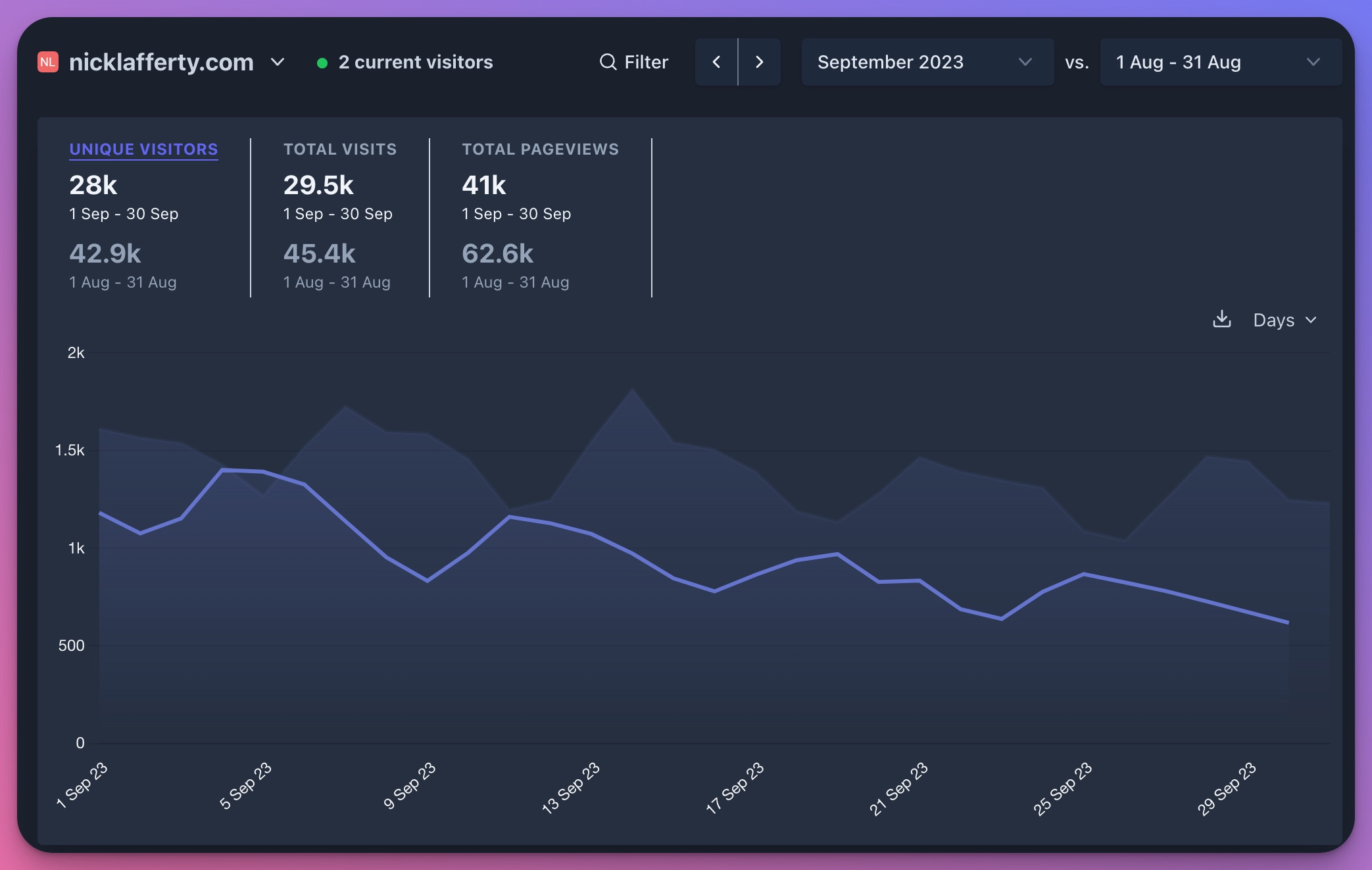
Task: Go to the next period arrow
Action: pyautogui.click(x=760, y=62)
